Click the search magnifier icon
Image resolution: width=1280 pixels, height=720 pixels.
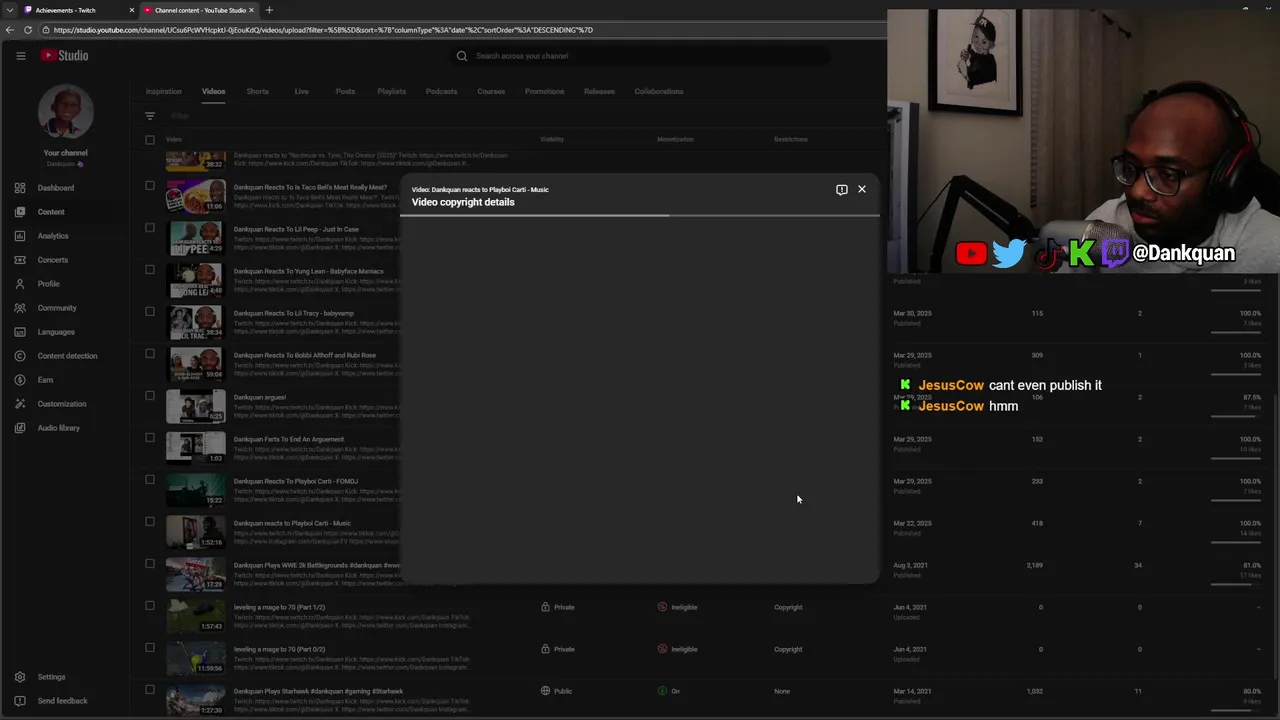point(462,56)
